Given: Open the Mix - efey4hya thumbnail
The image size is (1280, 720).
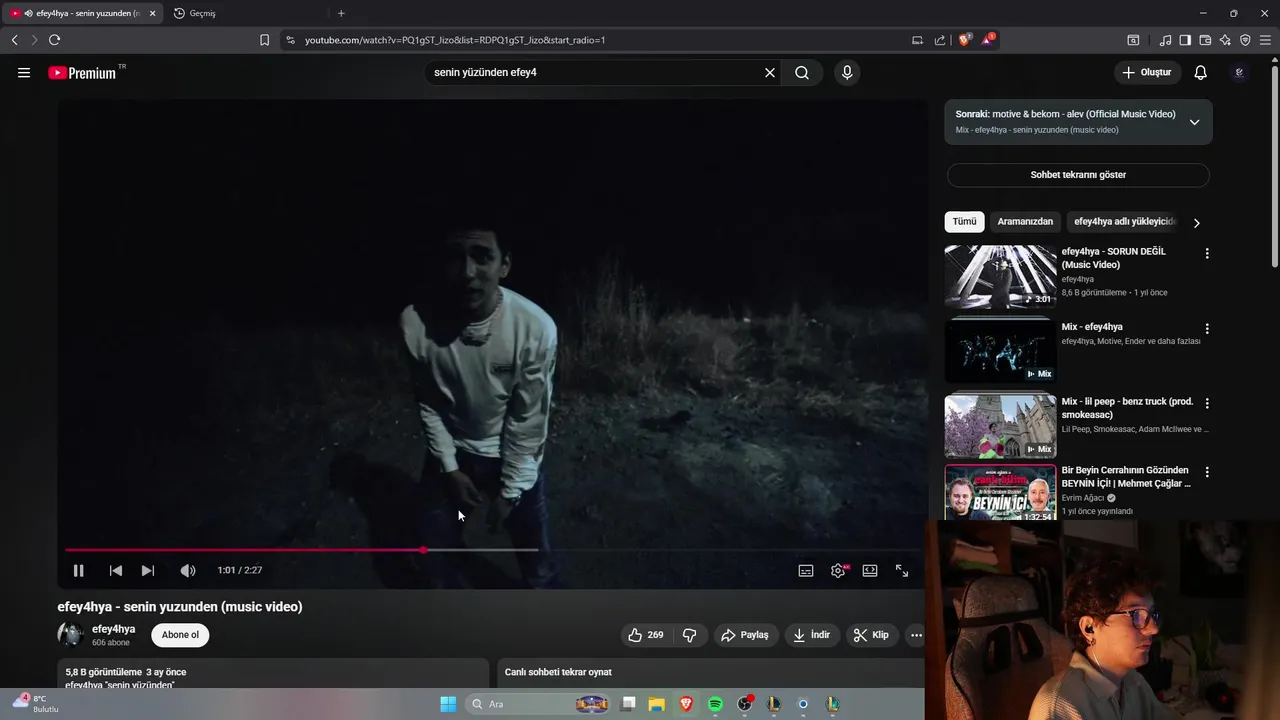Looking at the screenshot, I should pos(1000,351).
